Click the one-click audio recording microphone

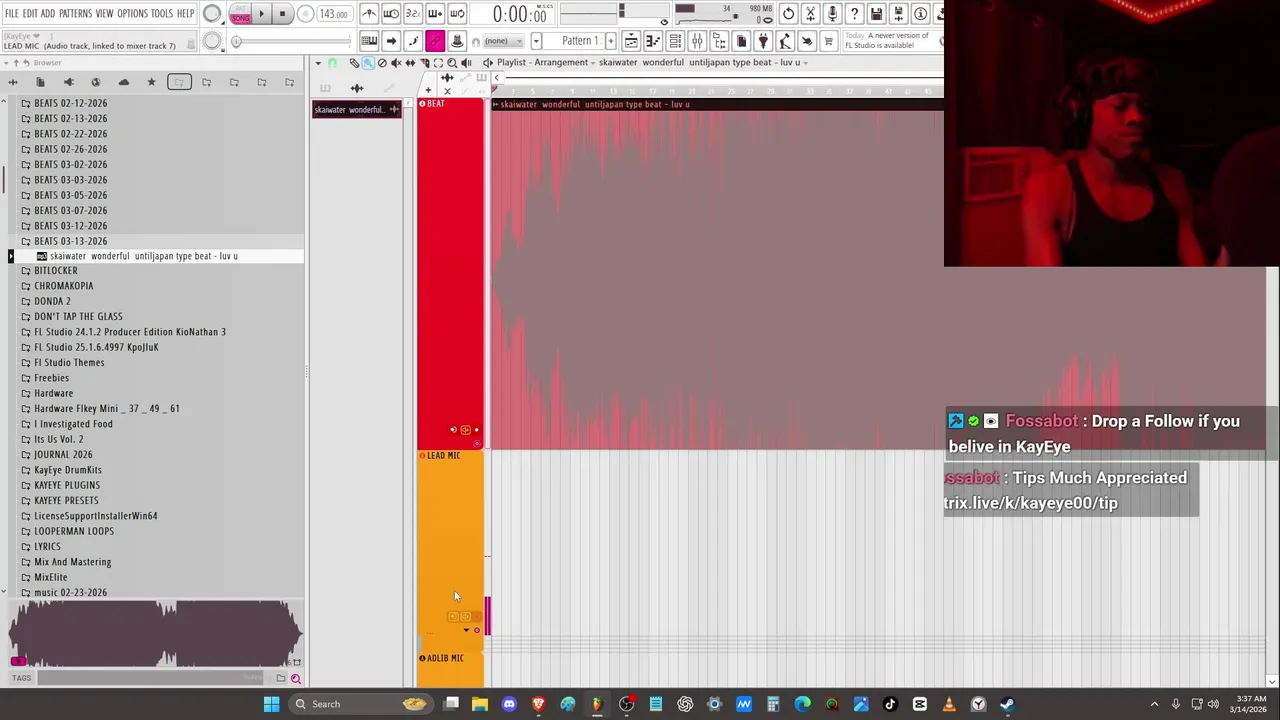[x=833, y=13]
